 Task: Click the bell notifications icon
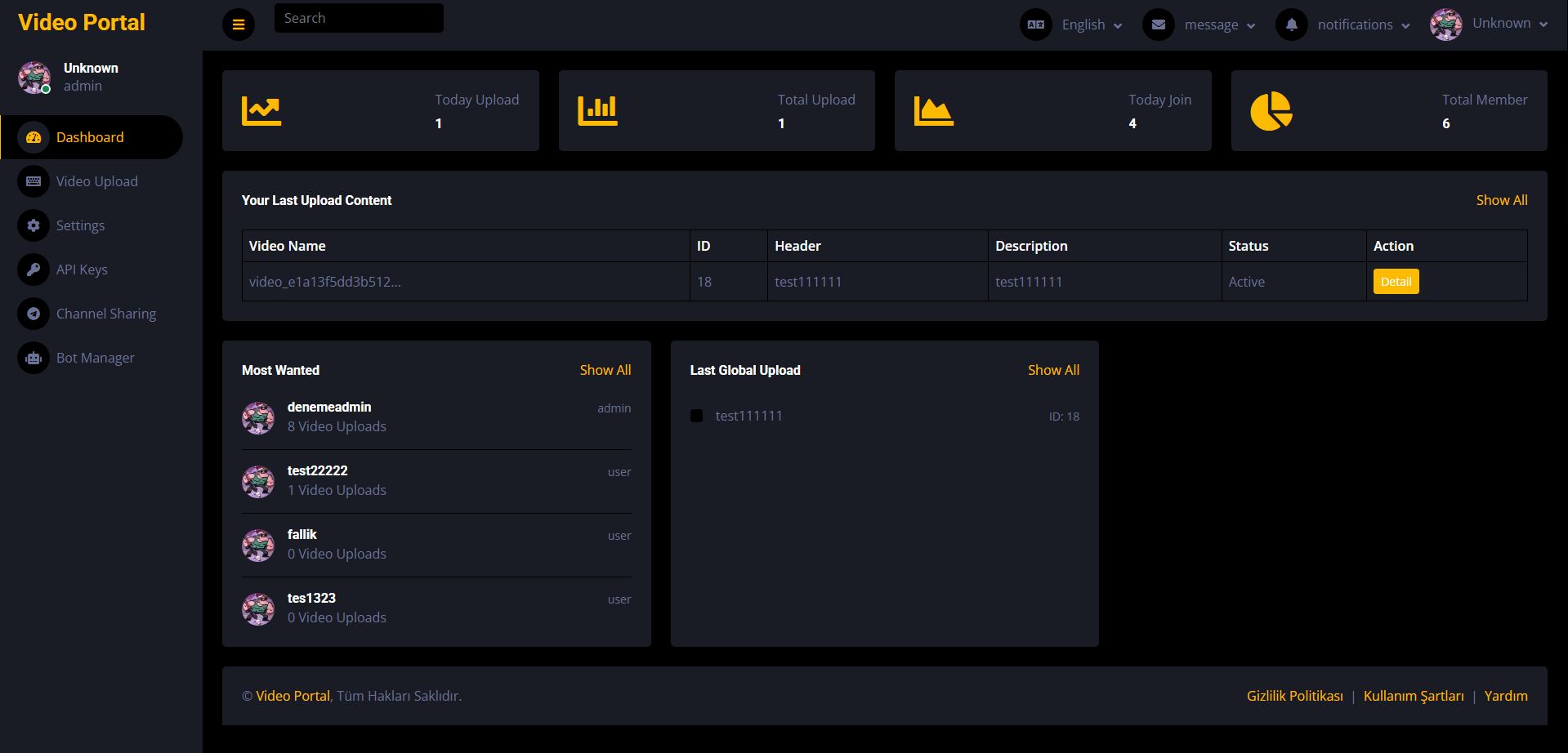point(1291,25)
